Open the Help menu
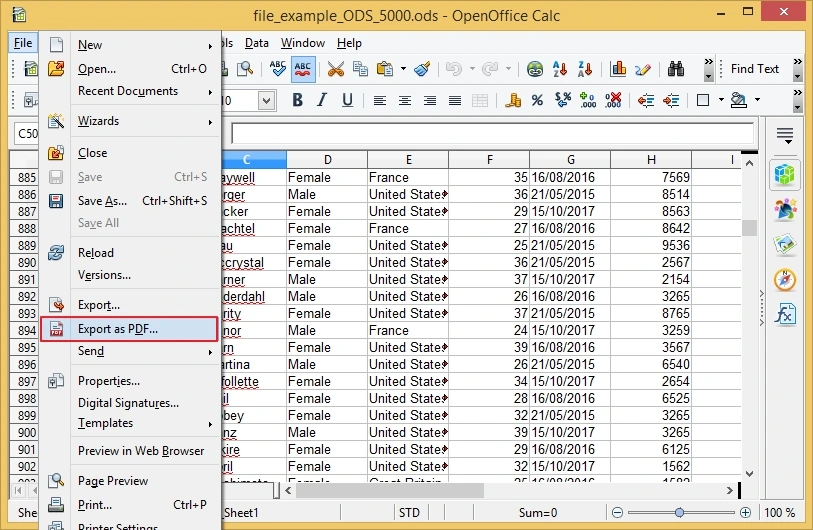Image resolution: width=813 pixels, height=530 pixels. click(349, 43)
